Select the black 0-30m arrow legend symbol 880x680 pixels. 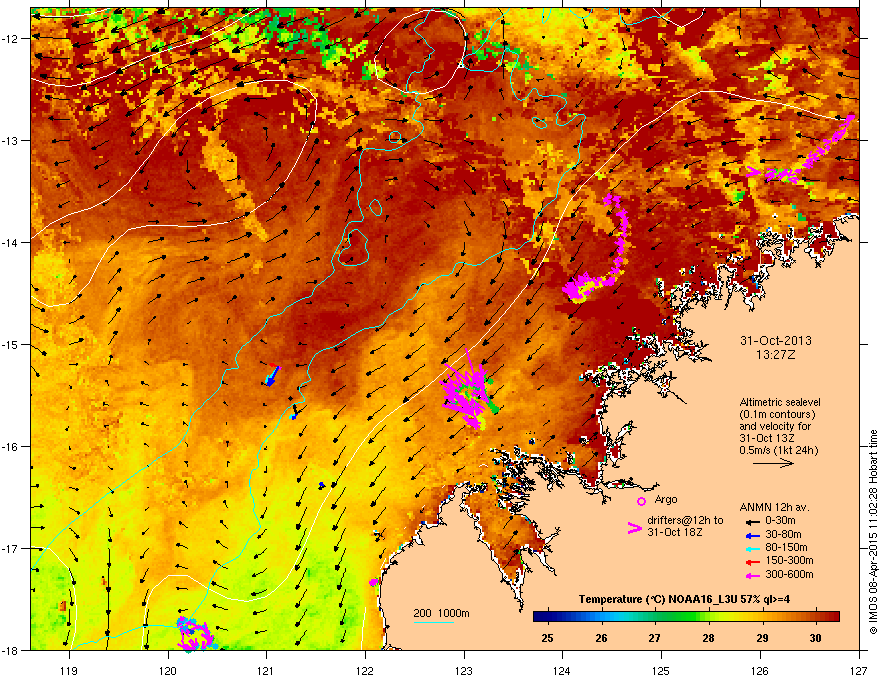752,521
